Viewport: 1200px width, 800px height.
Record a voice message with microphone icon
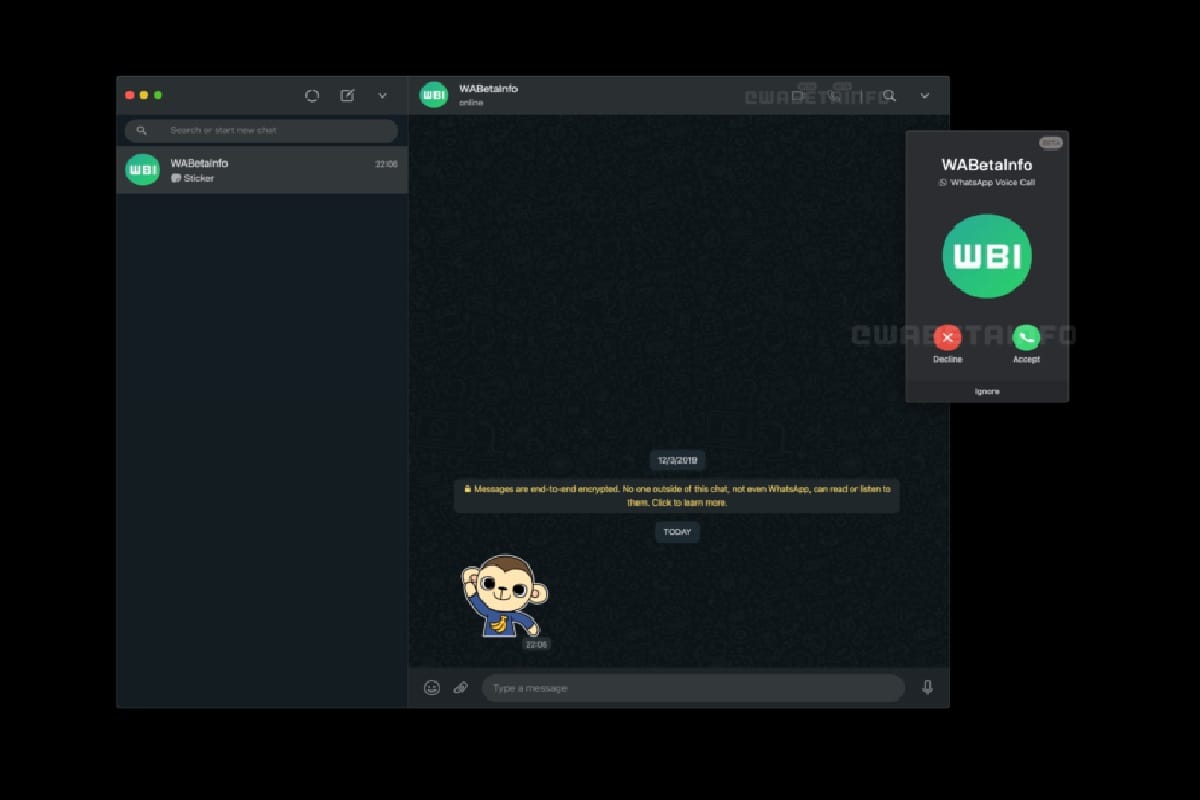[x=928, y=688]
